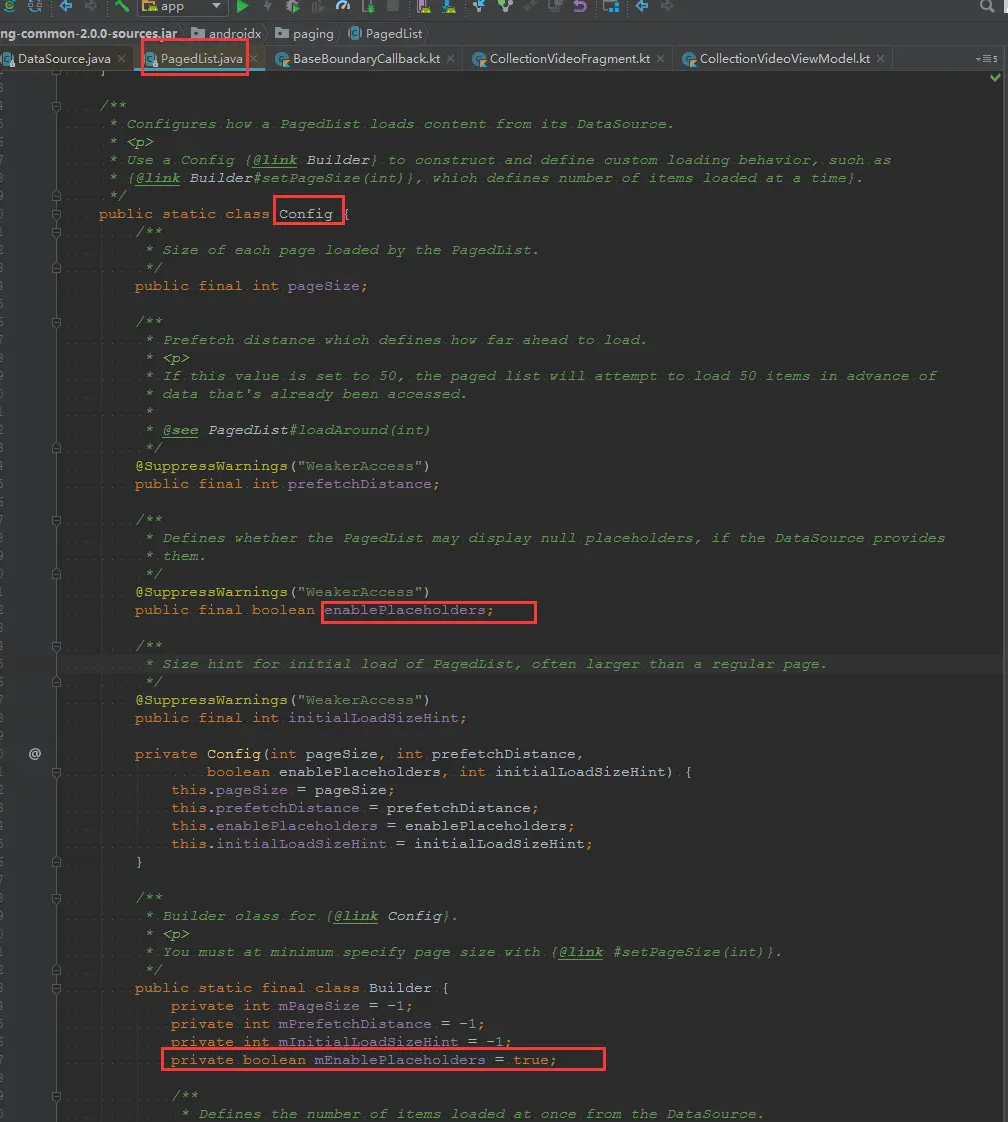Collapse the 'Defines whether the PagedList' comment fold

click(57, 519)
